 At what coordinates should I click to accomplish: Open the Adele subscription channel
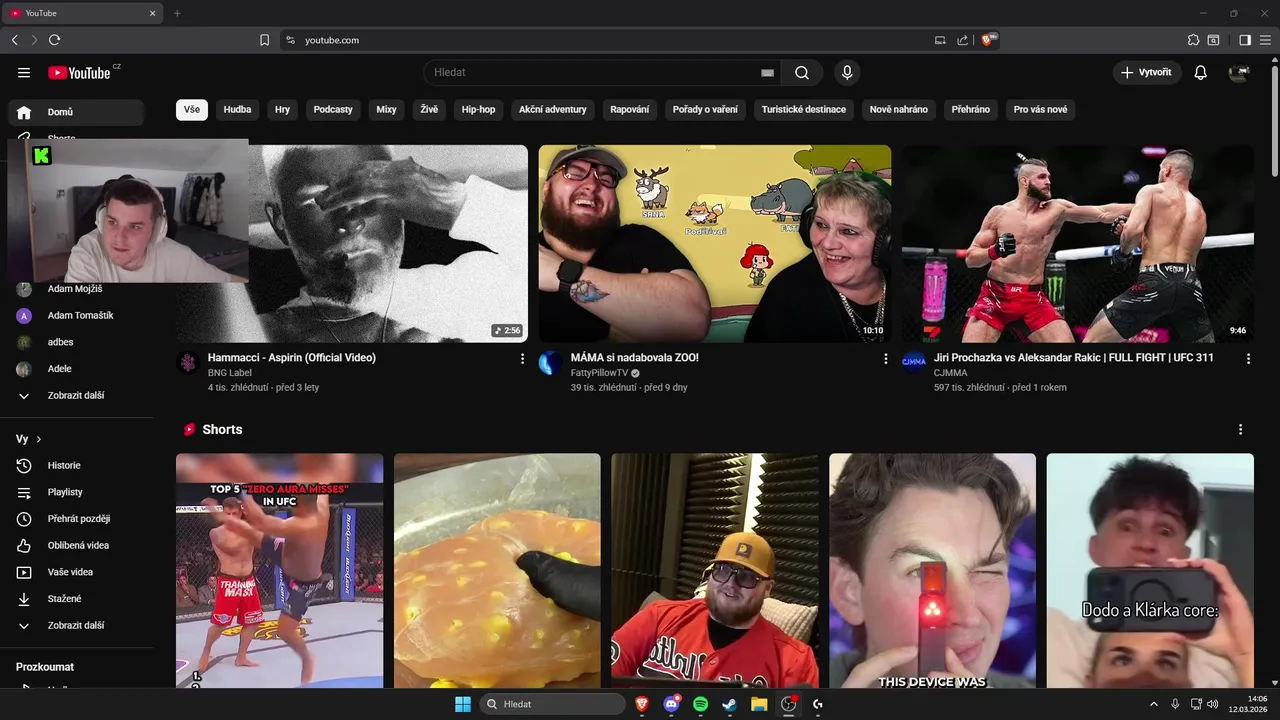[78, 369]
